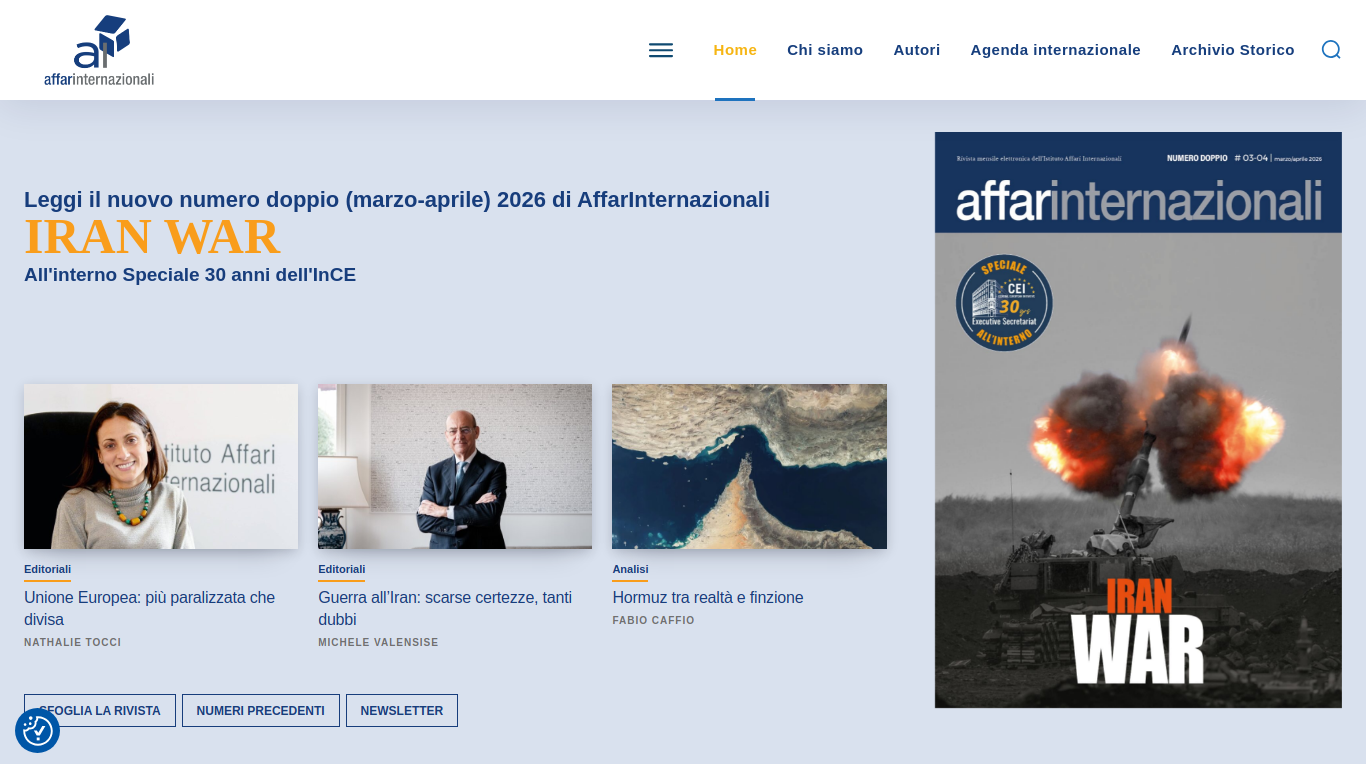
Task: Open article Unione Europea: più paralizzata che divisa
Action: pos(150,608)
